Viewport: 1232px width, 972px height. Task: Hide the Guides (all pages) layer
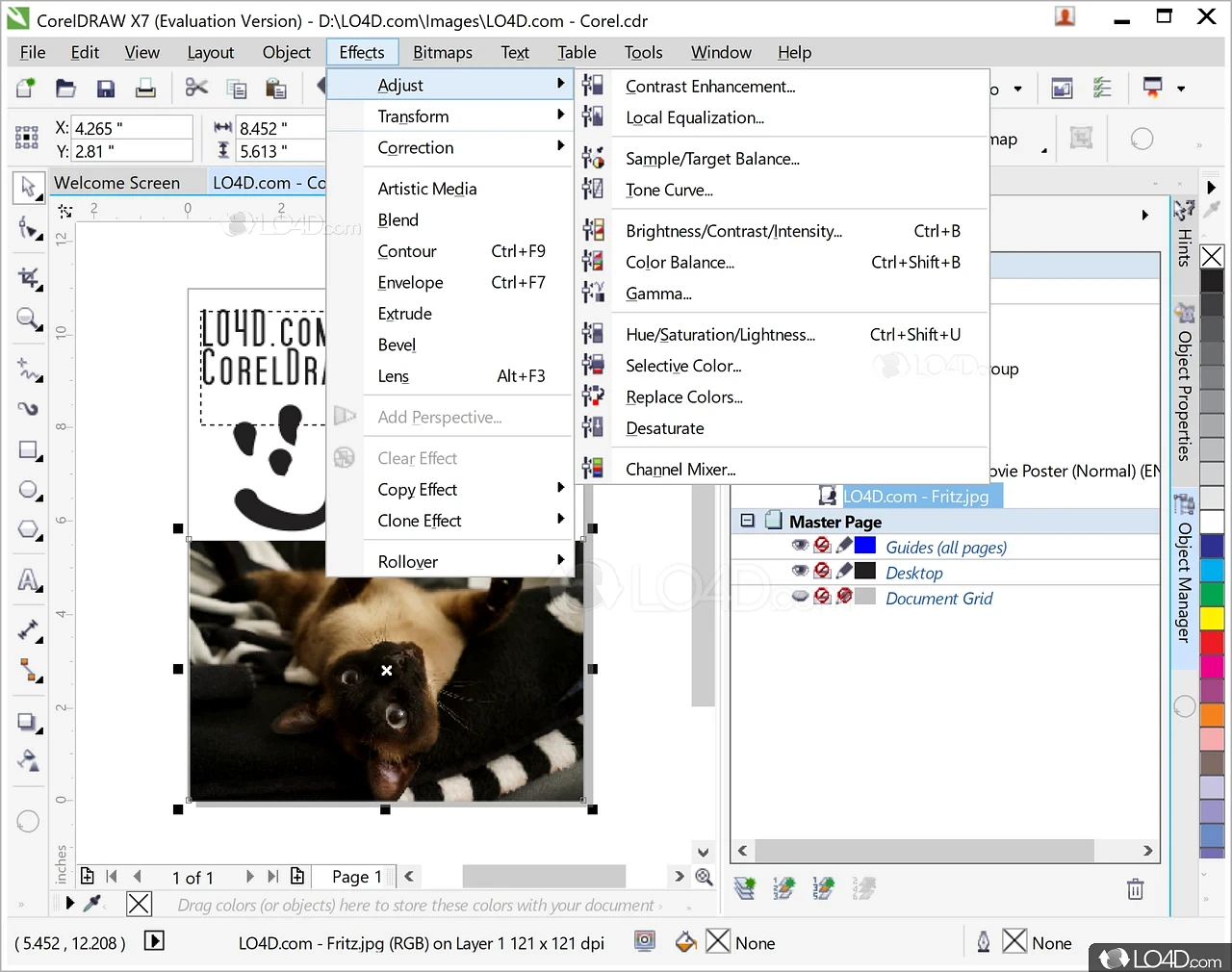click(800, 544)
